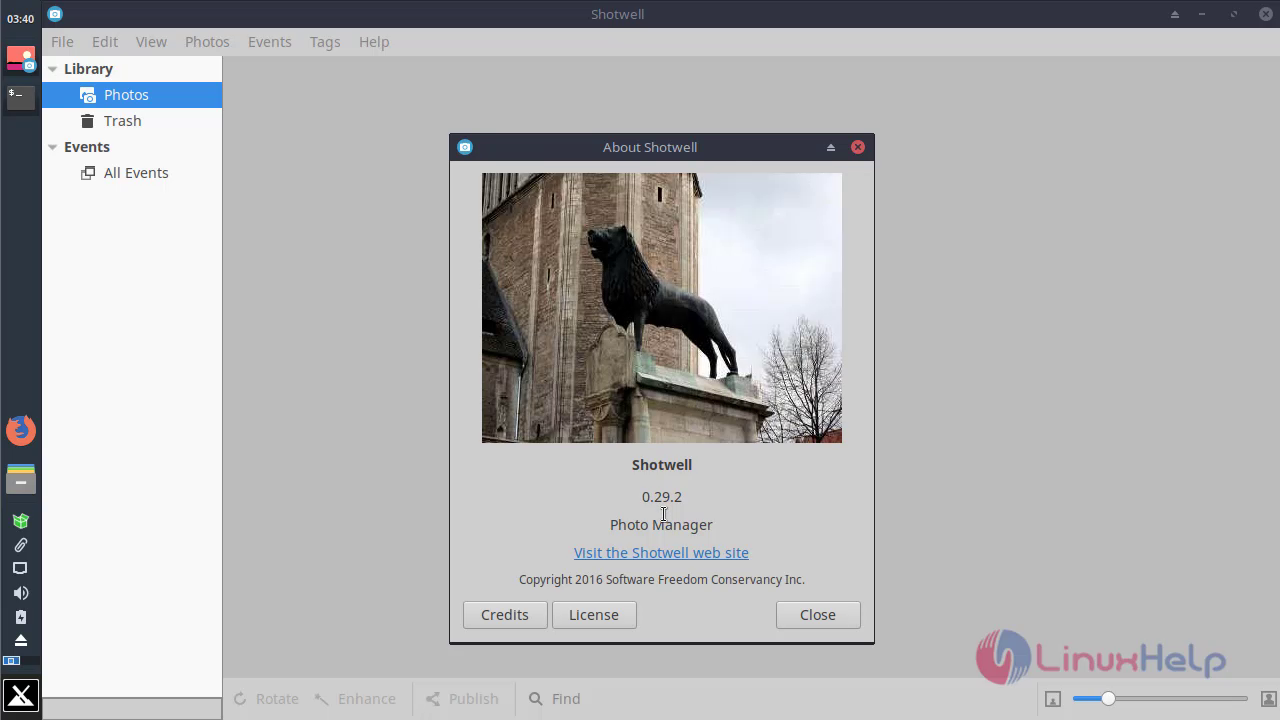Image resolution: width=1280 pixels, height=720 pixels.
Task: Click the lion statue photo in About dialog
Action: (662, 308)
